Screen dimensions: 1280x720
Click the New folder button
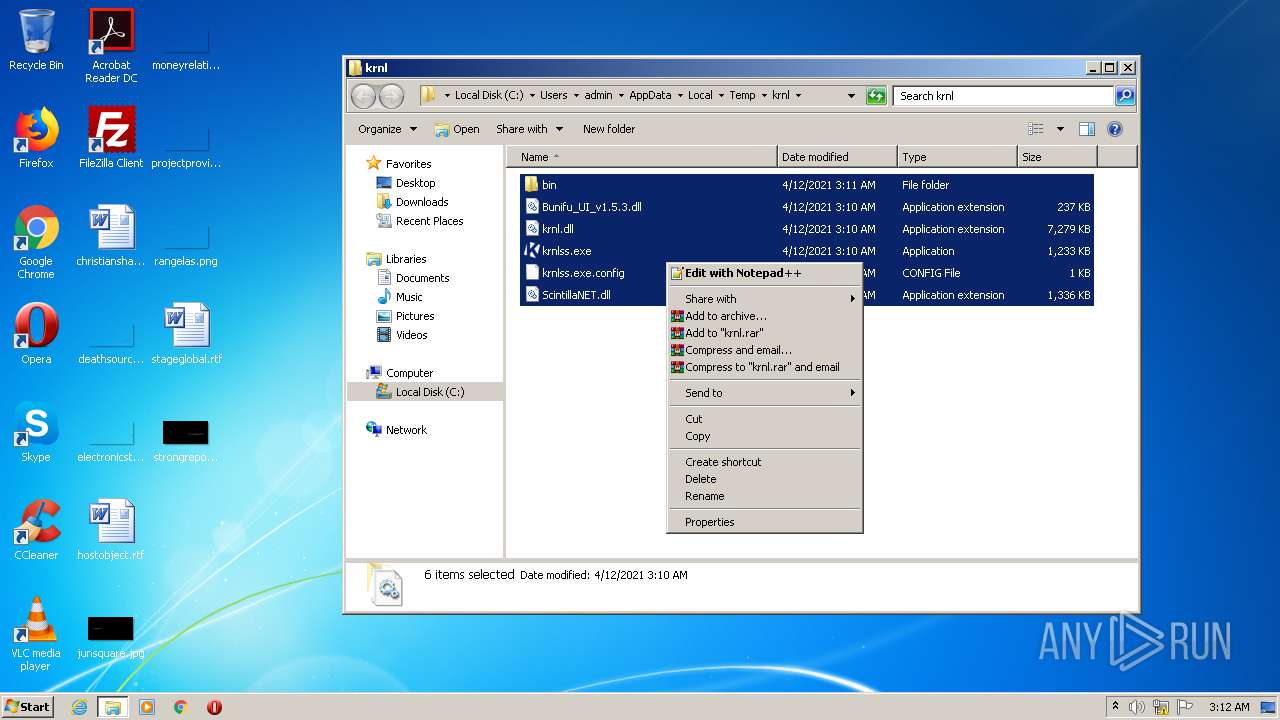[x=608, y=129]
